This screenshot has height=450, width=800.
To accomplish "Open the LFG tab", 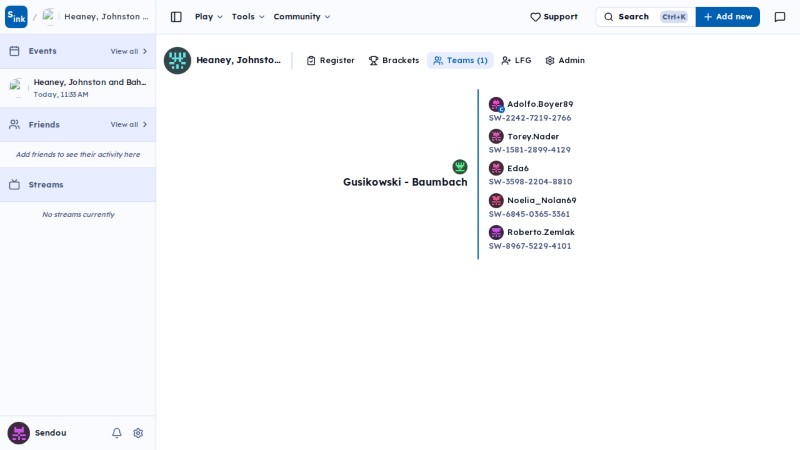I will (516, 60).
